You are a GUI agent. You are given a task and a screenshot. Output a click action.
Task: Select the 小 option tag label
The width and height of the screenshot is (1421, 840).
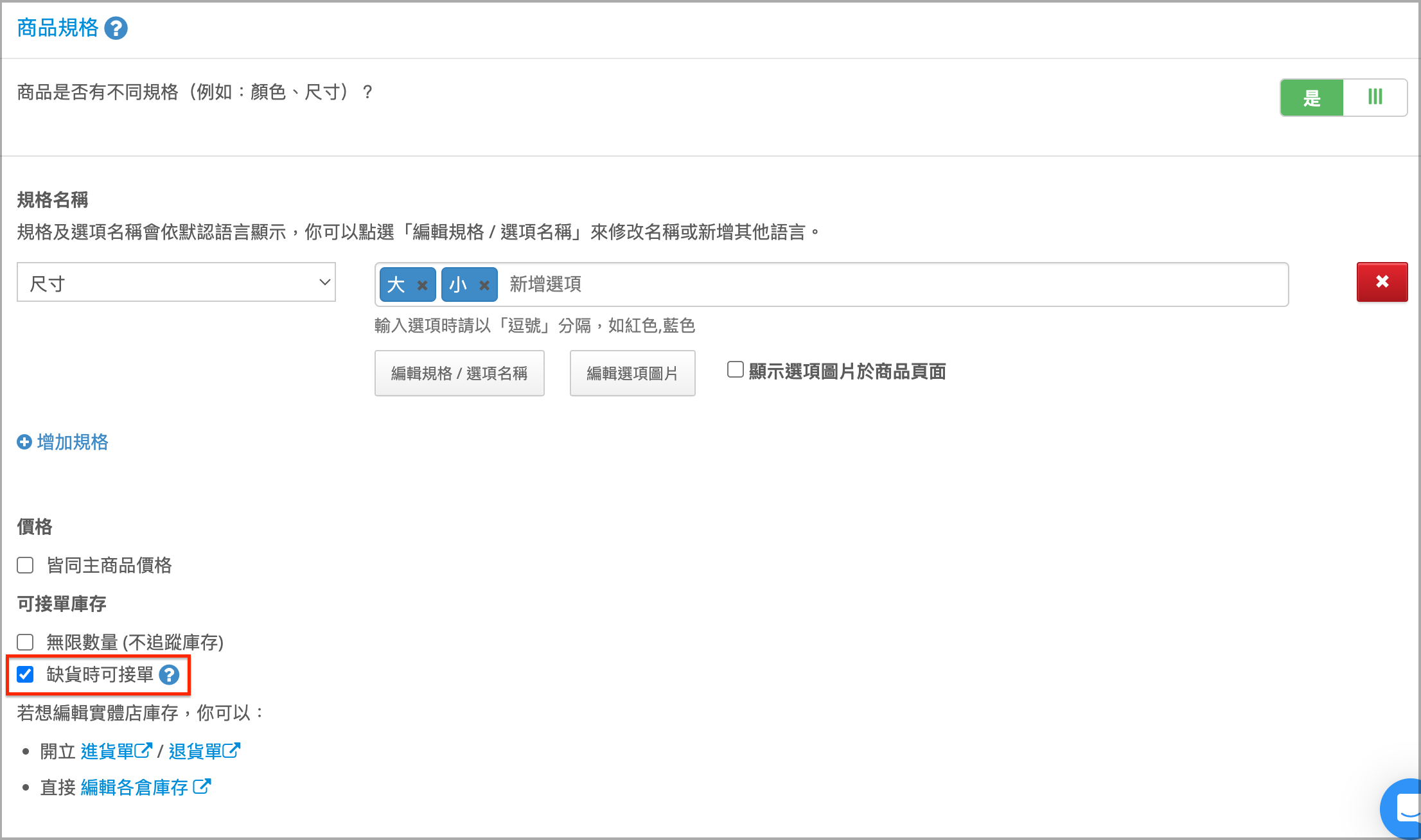(458, 284)
